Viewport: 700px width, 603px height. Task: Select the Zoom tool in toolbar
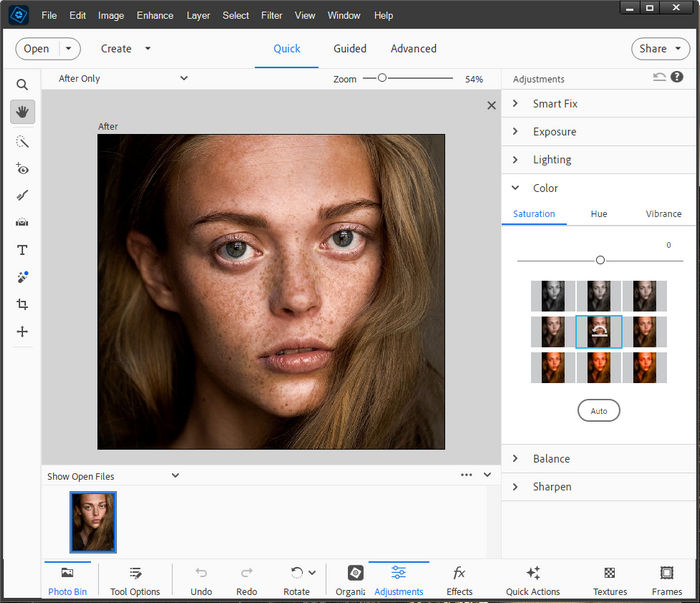point(22,85)
